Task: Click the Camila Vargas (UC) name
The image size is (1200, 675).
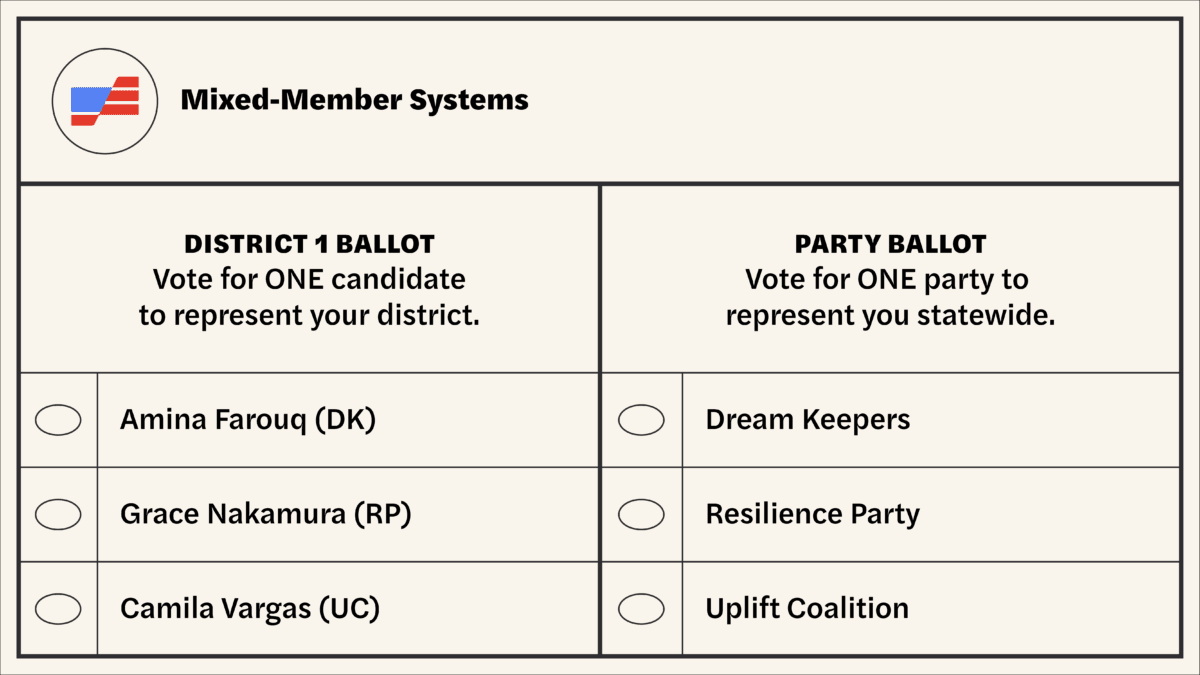Action: pyautogui.click(x=250, y=608)
